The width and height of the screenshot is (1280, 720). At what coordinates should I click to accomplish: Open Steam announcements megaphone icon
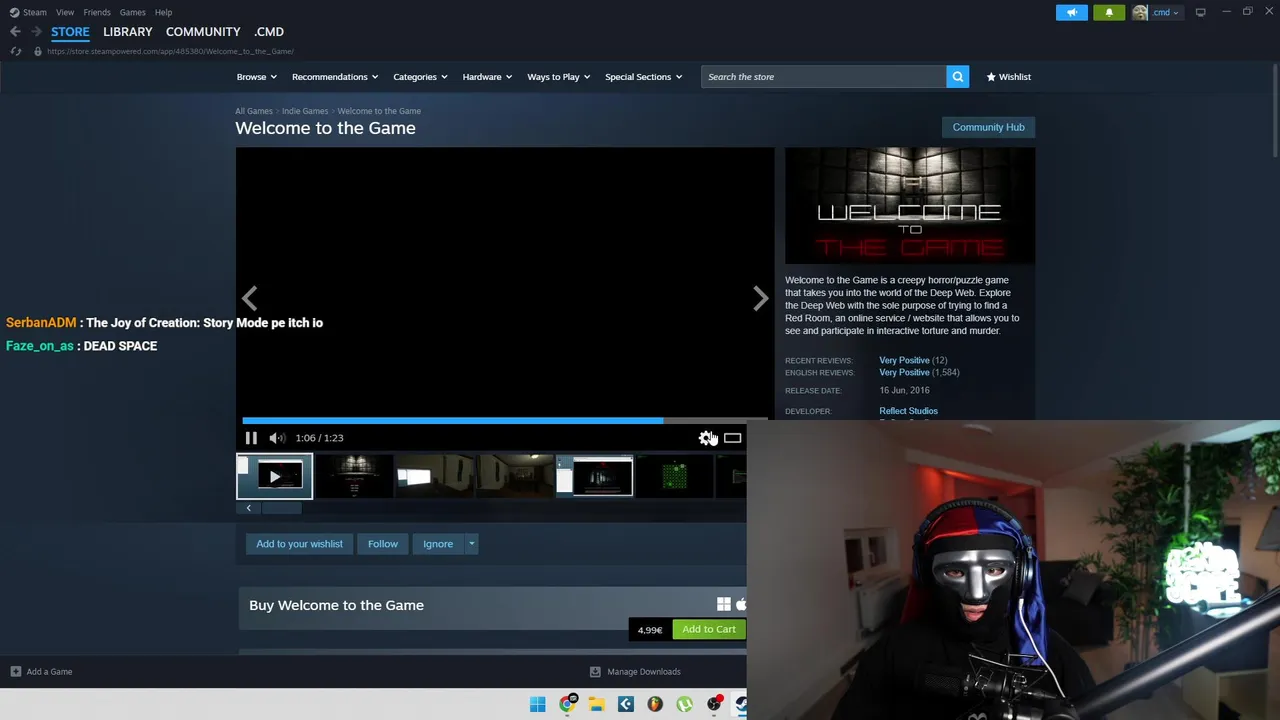(1071, 12)
